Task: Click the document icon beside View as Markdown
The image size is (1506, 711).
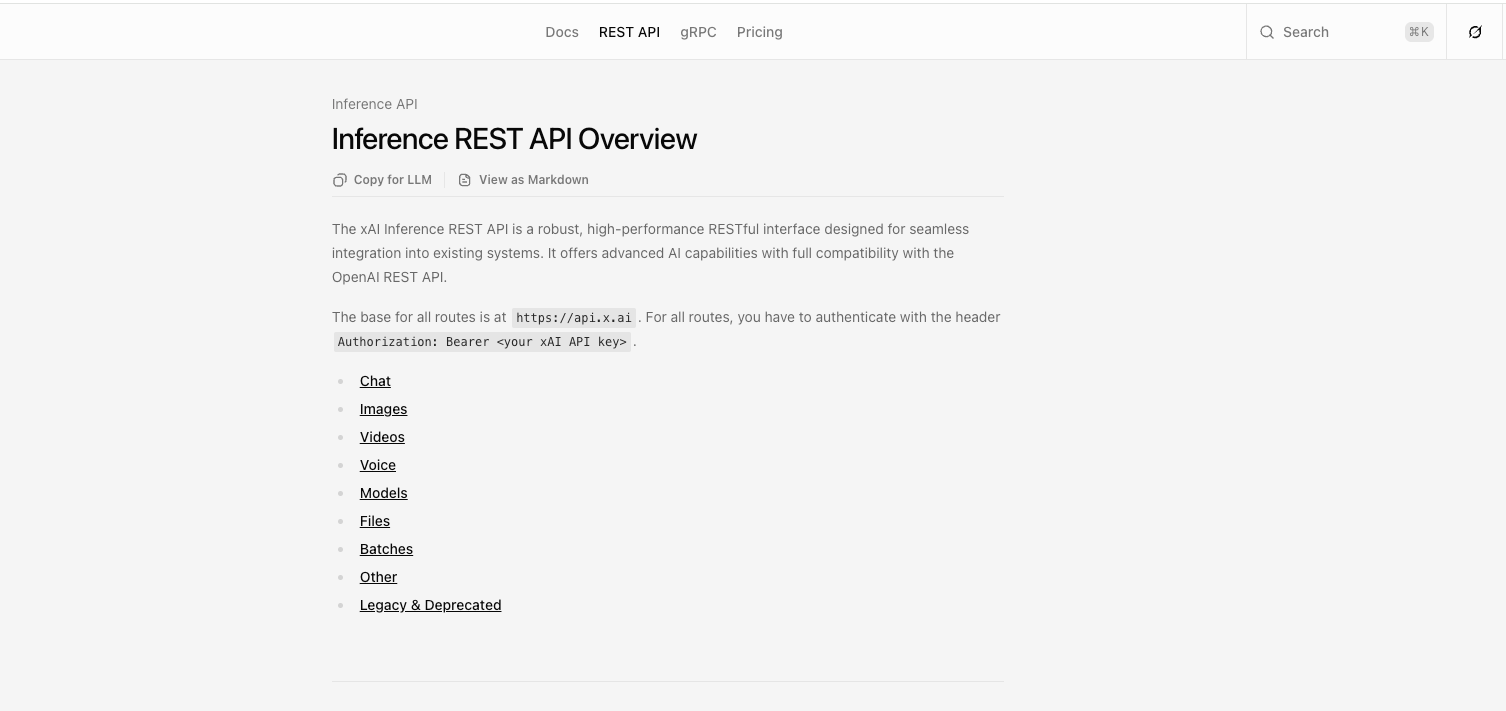Action: [x=465, y=180]
